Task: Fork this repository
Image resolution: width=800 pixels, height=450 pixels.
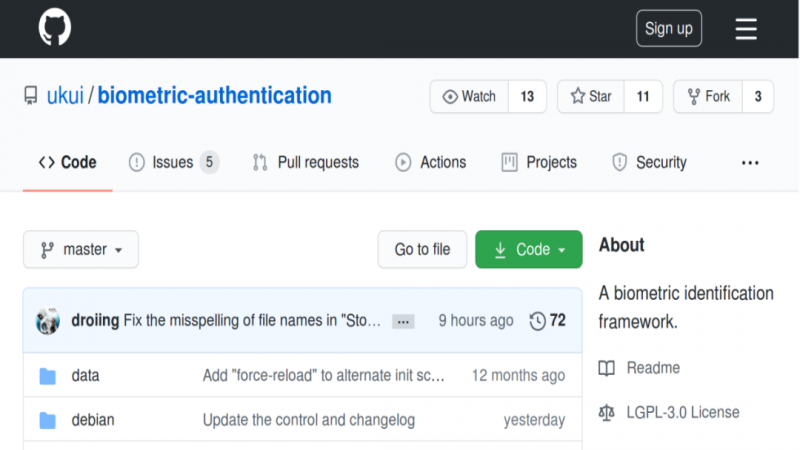Action: [x=707, y=97]
